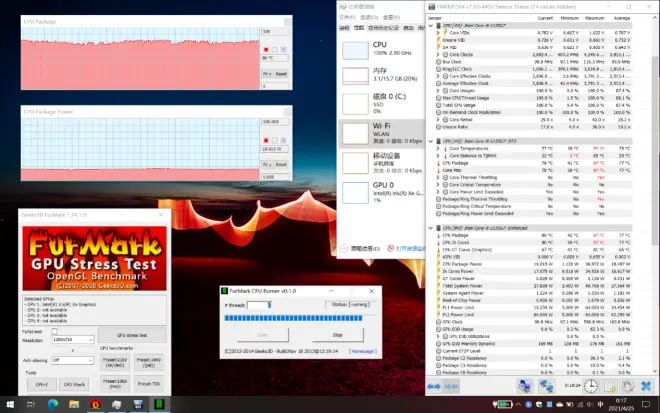Select GPU 0 in Task Manager list
The width and height of the screenshot is (660, 413).
coord(381,192)
